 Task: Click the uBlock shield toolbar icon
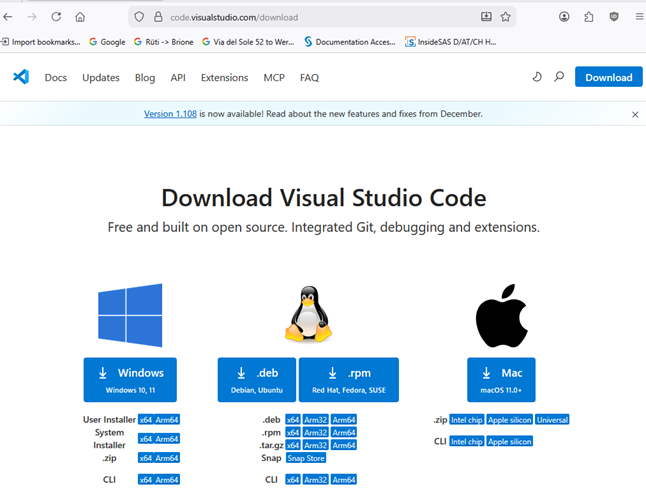tap(614, 16)
